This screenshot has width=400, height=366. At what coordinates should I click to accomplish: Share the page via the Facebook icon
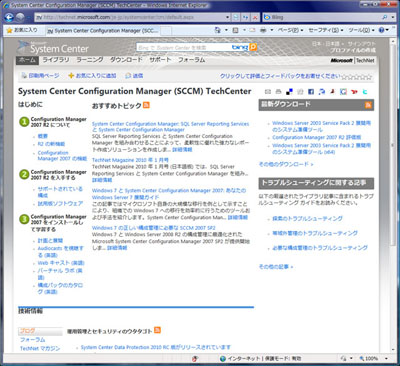pos(311,92)
